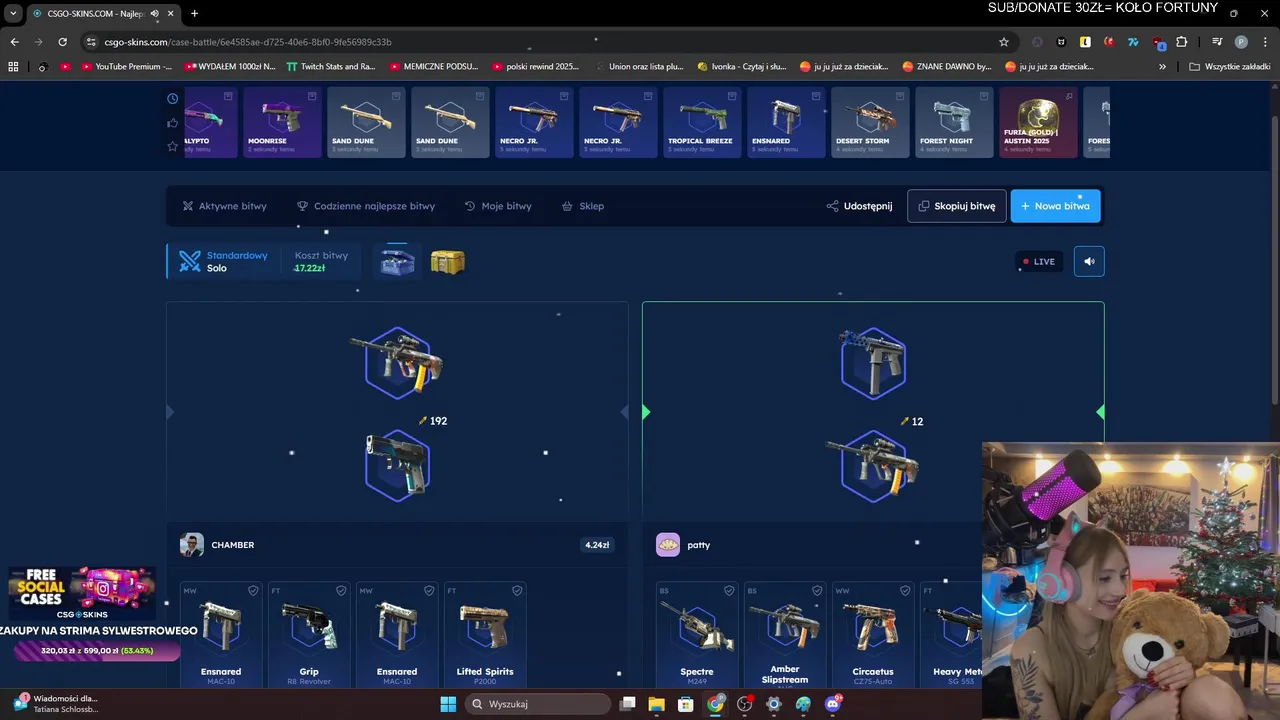Open the recent drops clock filter
This screenshot has height=720, width=1280.
(x=173, y=99)
